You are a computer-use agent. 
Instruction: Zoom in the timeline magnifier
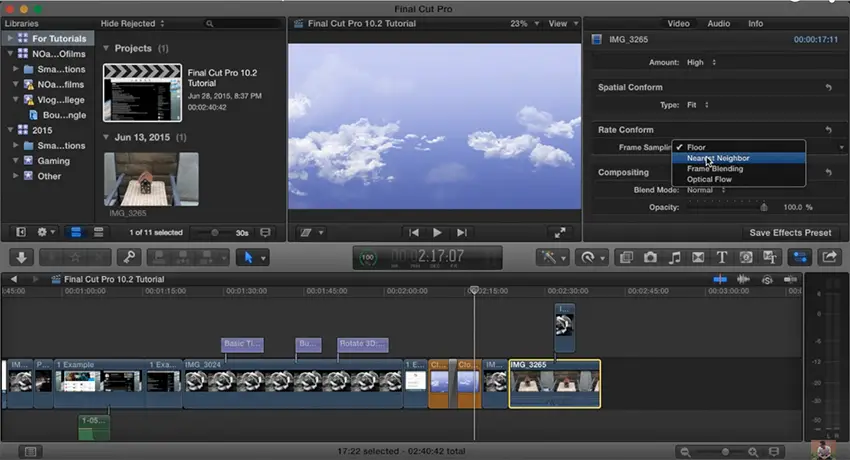coord(753,451)
